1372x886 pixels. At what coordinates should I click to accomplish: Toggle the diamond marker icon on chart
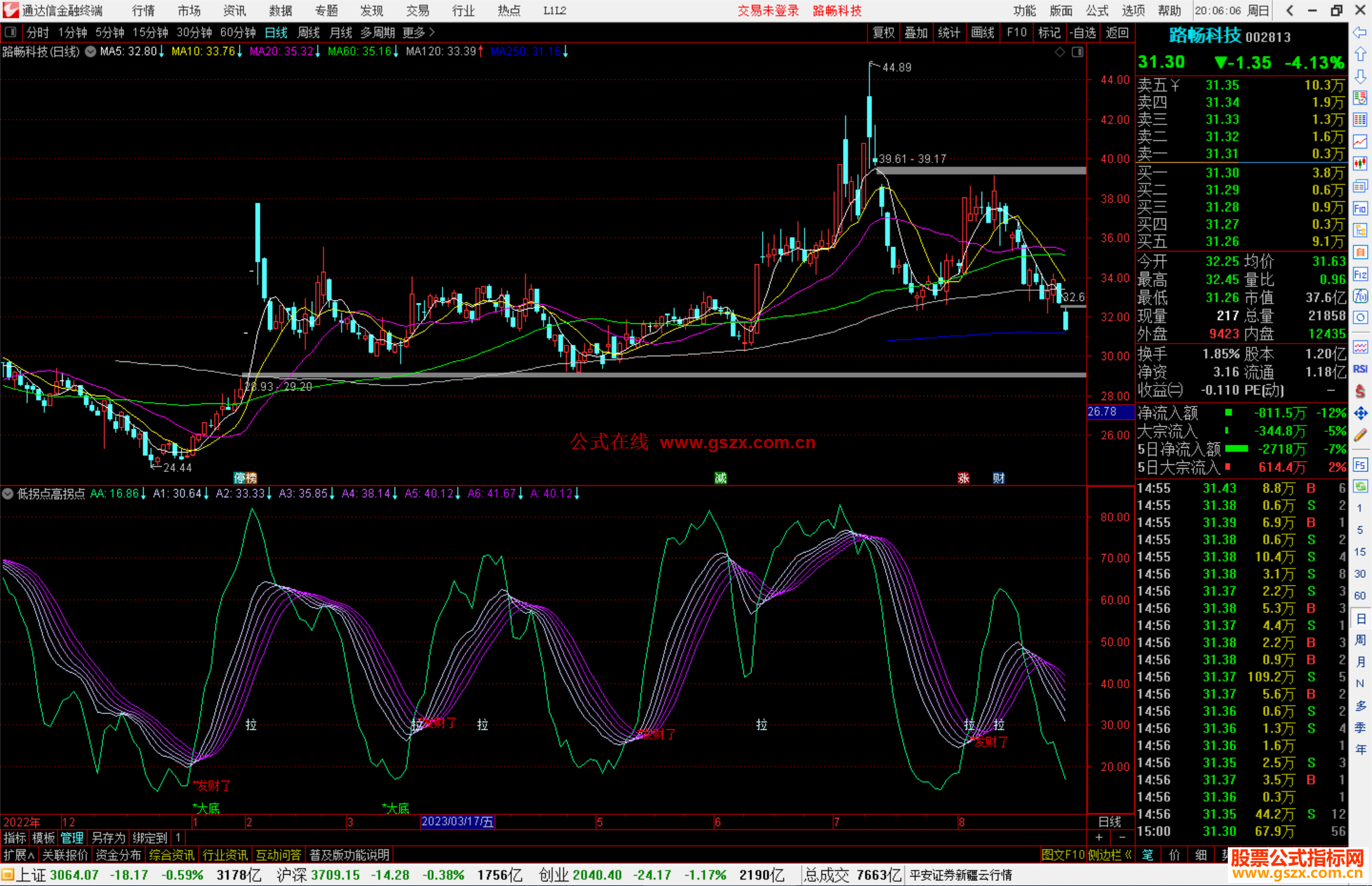click(x=1059, y=52)
